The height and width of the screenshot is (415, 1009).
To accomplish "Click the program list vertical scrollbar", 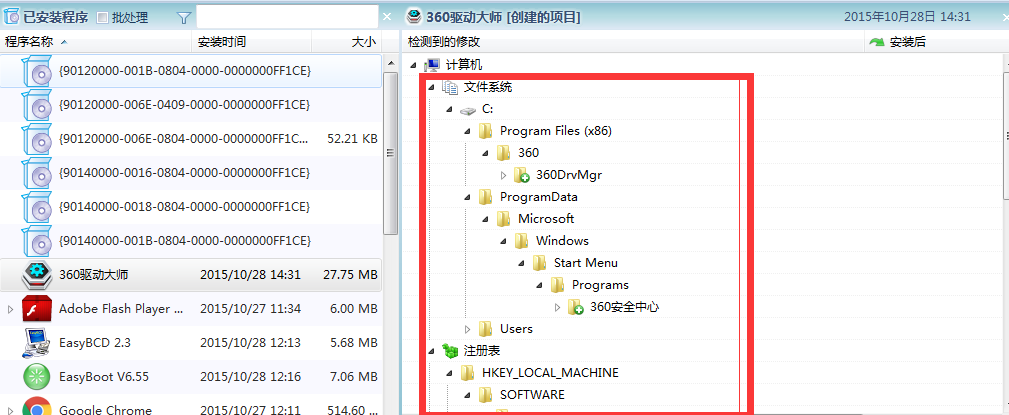I will point(391,150).
